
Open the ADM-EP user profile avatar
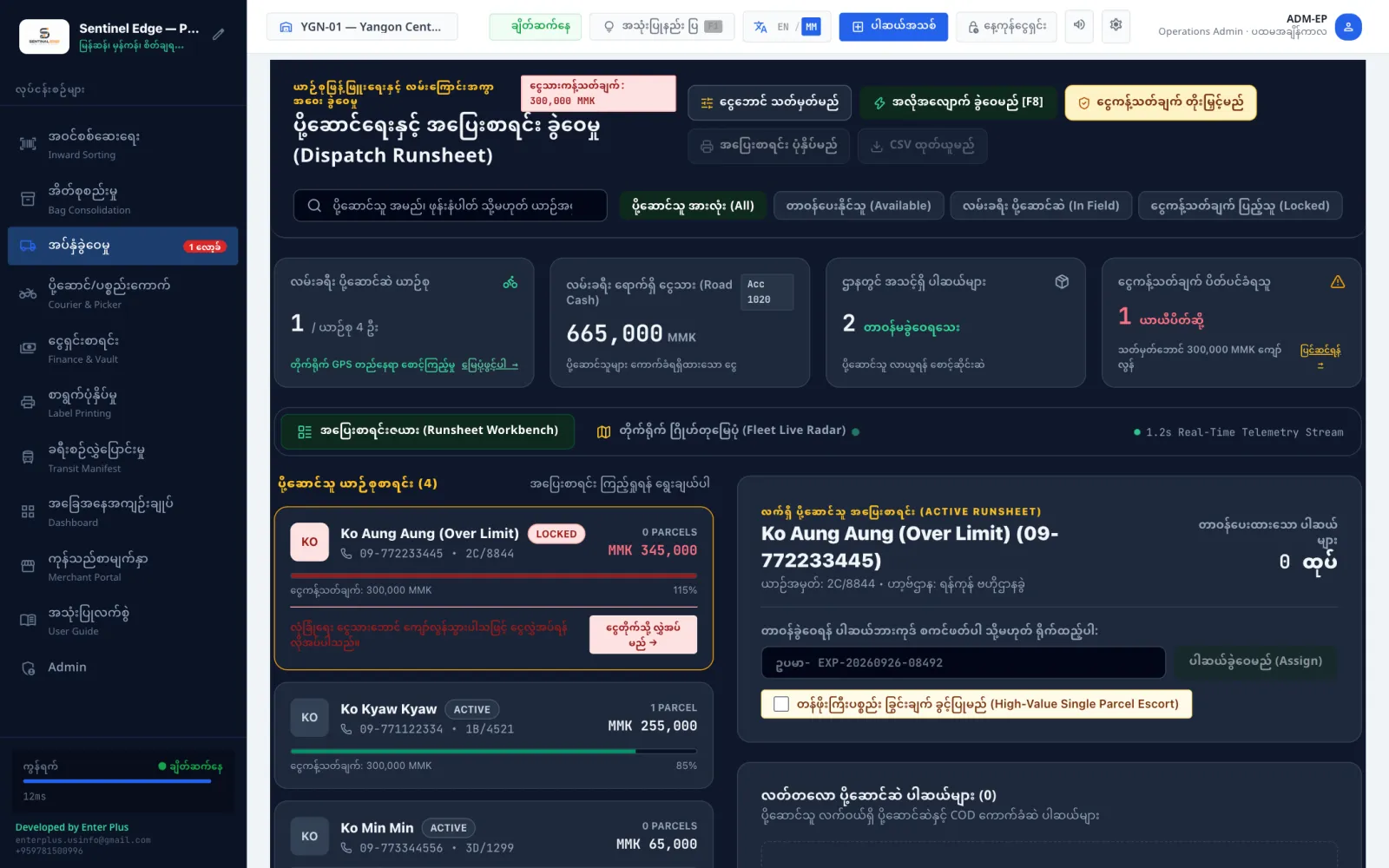pos(1348,27)
